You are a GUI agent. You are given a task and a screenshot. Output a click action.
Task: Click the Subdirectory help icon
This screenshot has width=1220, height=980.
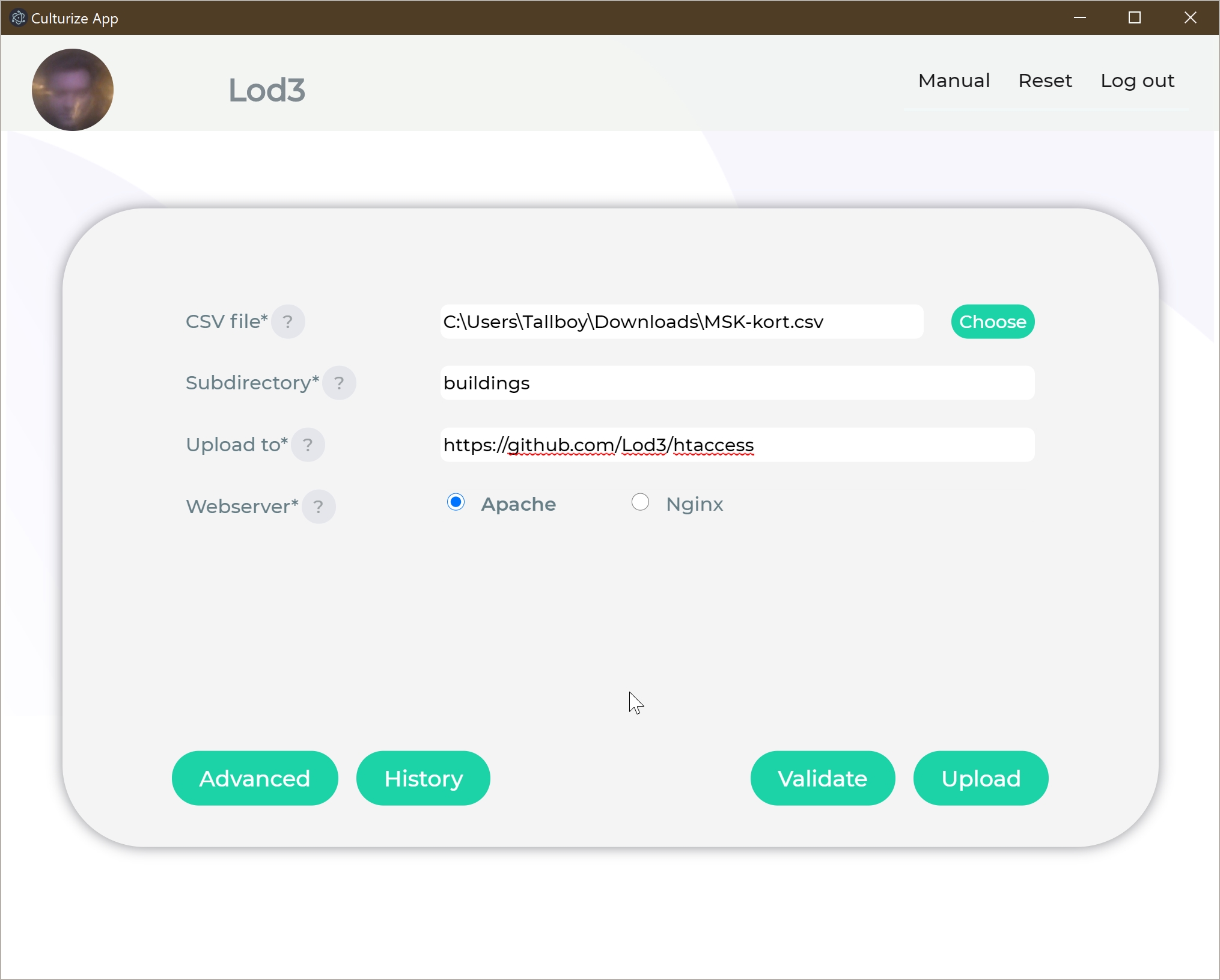pyautogui.click(x=339, y=383)
